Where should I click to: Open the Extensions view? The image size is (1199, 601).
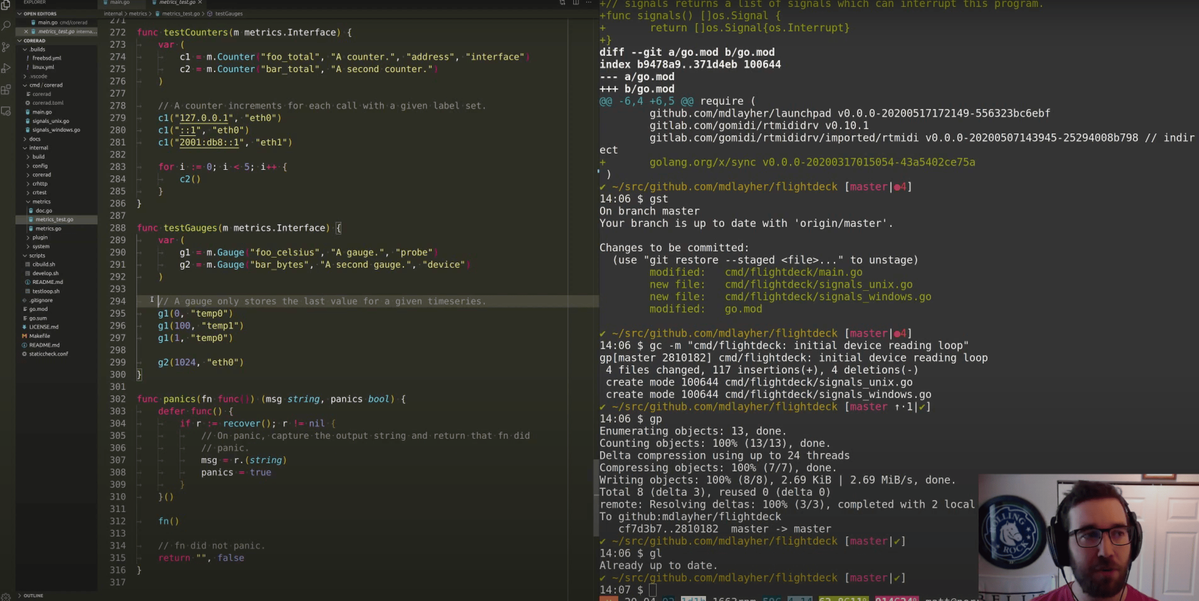(x=6, y=90)
